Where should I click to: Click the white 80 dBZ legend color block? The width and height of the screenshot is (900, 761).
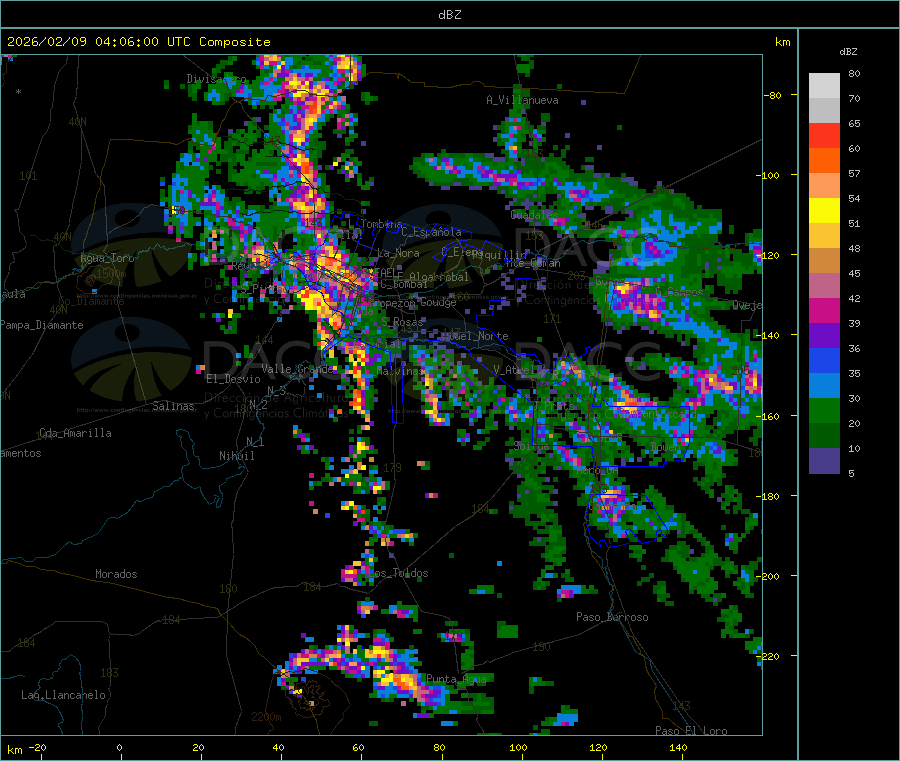tap(824, 86)
